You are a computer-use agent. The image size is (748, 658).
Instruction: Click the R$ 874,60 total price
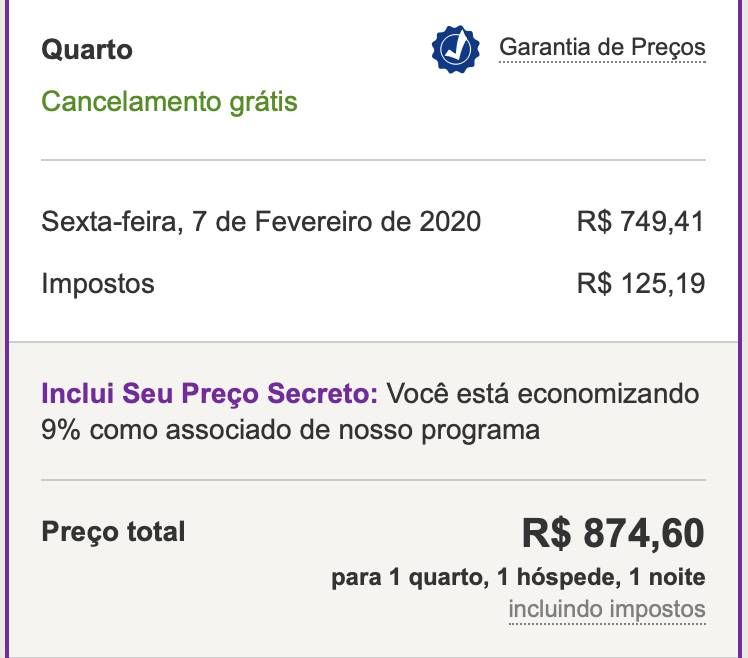click(613, 533)
